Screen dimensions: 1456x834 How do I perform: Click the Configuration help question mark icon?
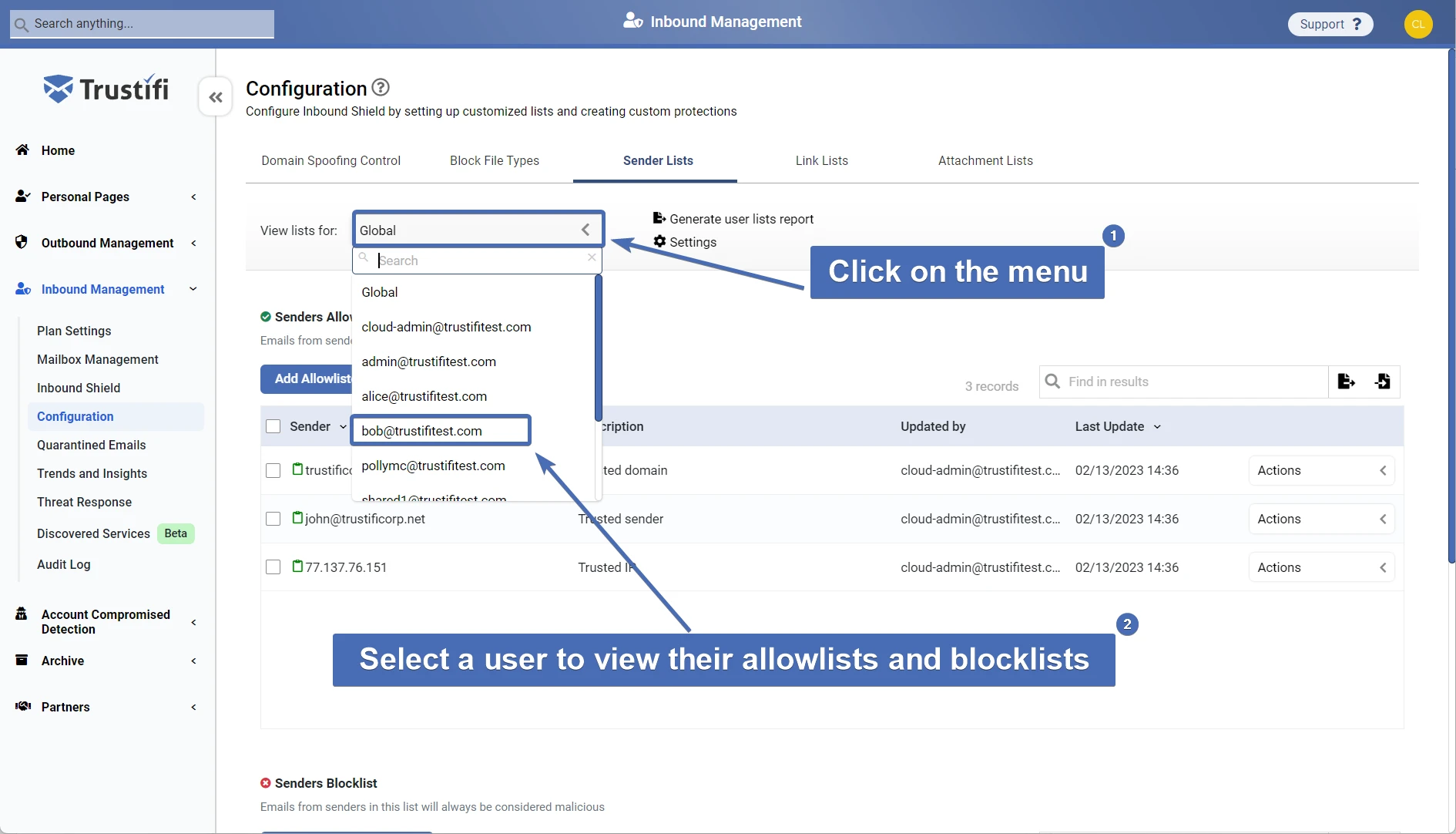click(x=381, y=88)
